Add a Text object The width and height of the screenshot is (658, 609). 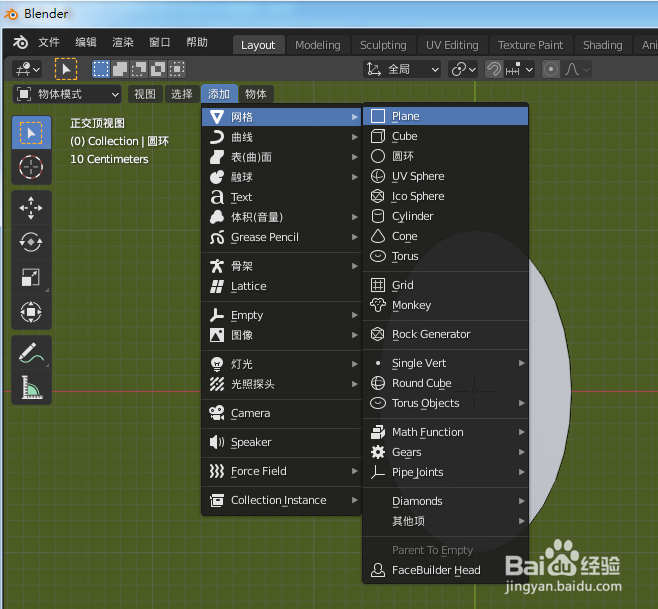pos(282,197)
